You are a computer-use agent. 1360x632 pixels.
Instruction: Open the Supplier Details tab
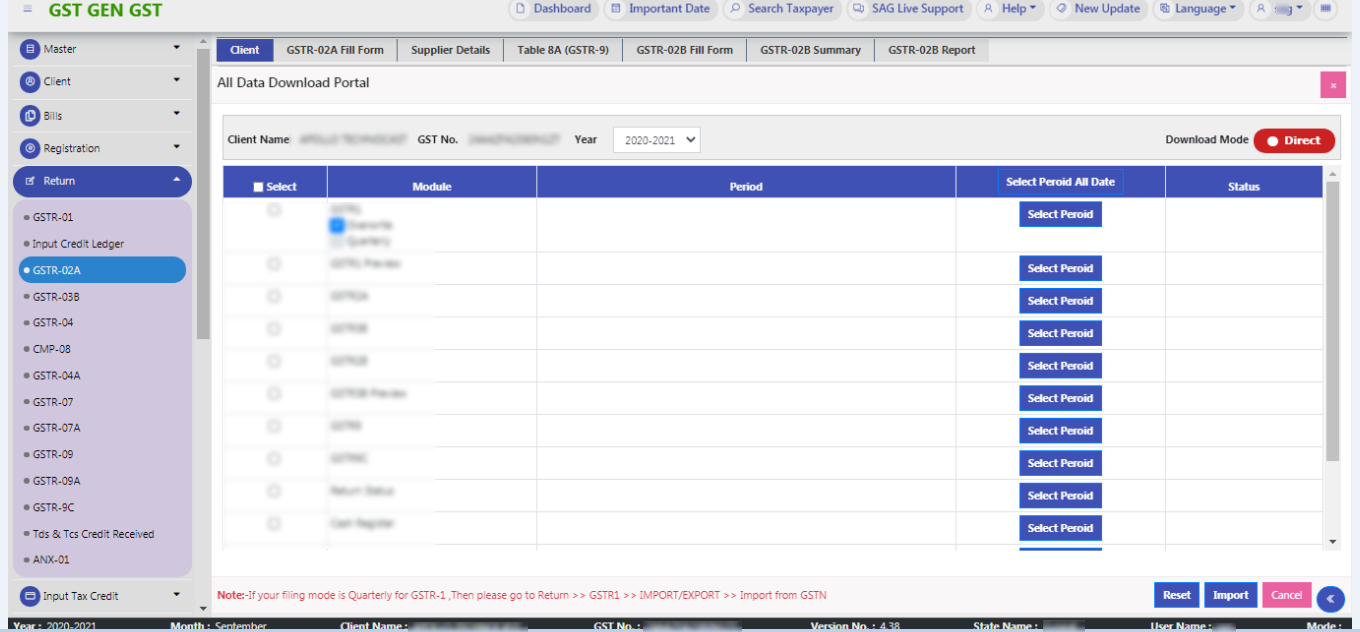coord(450,50)
